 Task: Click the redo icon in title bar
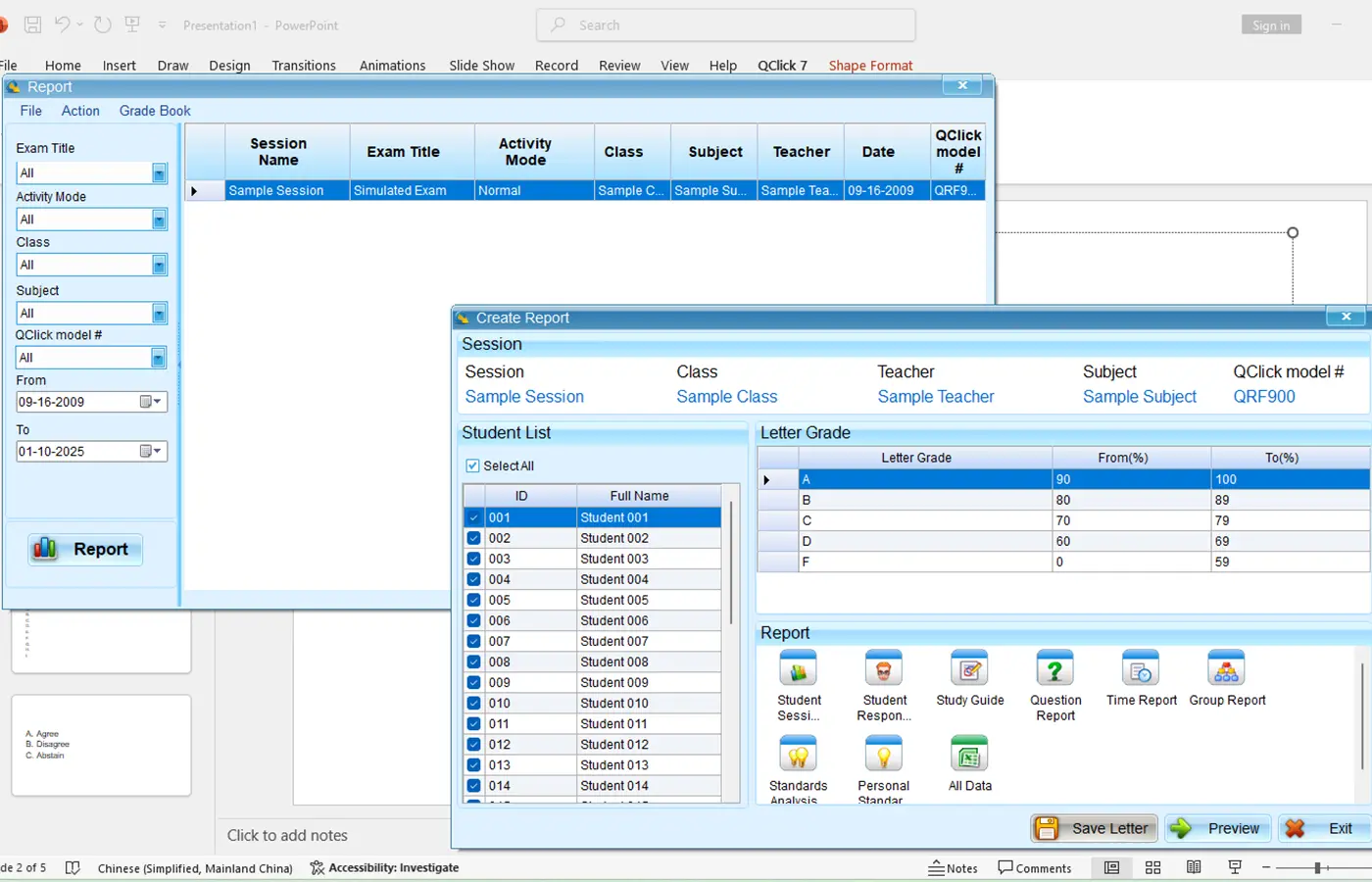coord(102,24)
